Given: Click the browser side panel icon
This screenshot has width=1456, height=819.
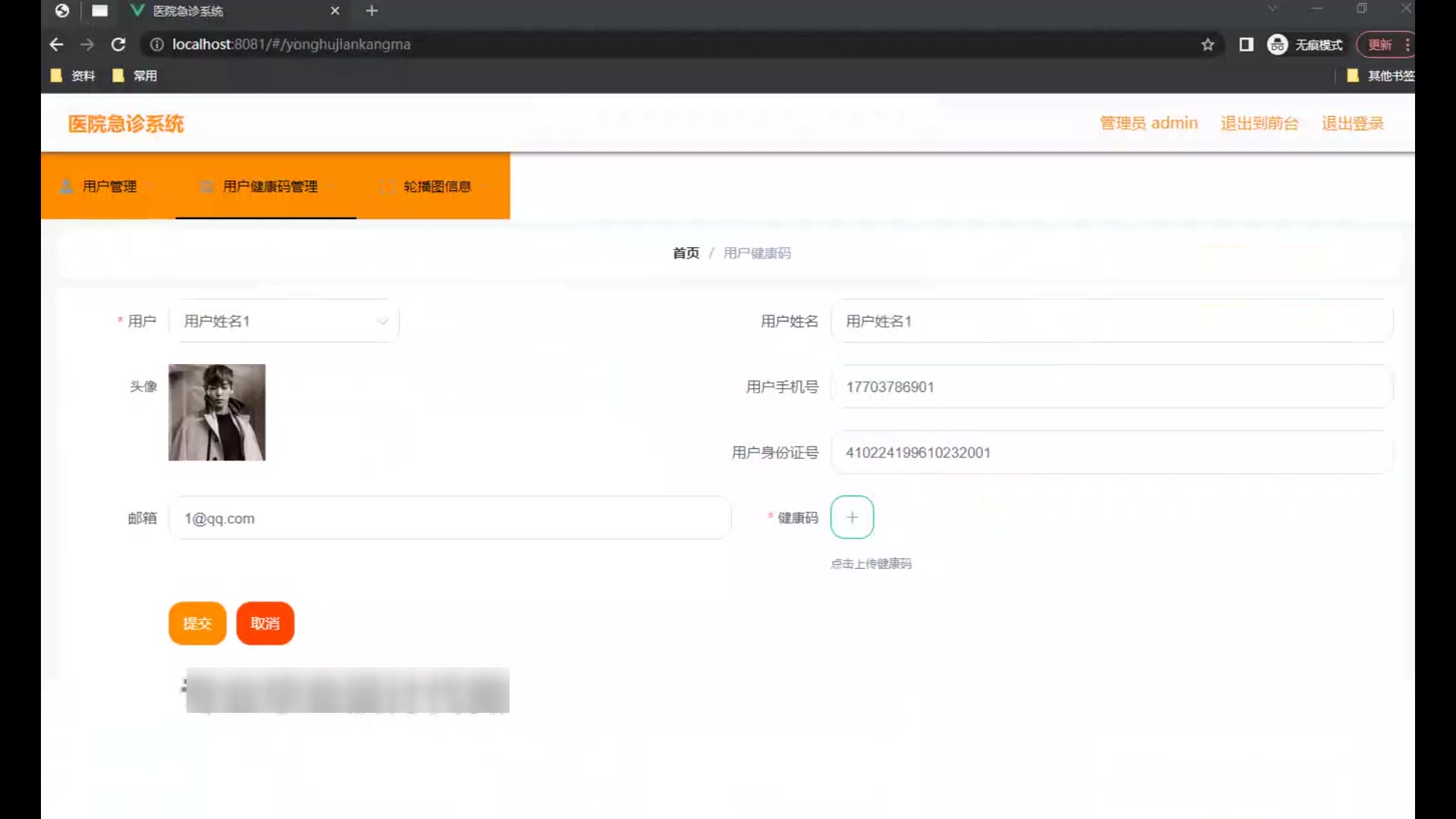Looking at the screenshot, I should [1246, 45].
